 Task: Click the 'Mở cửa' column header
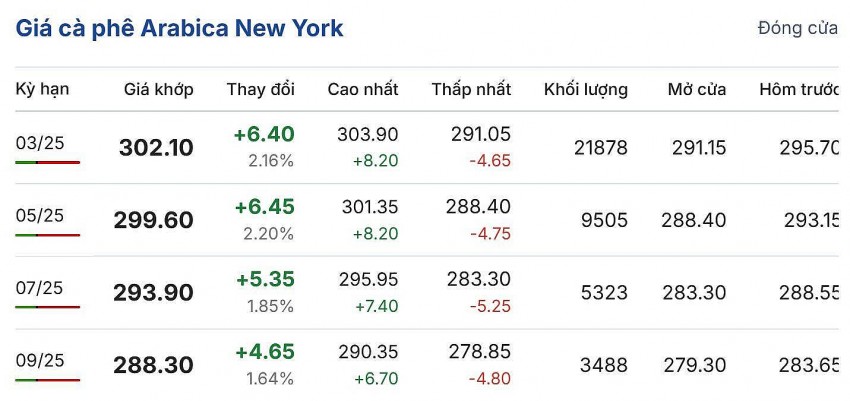pyautogui.click(x=697, y=89)
